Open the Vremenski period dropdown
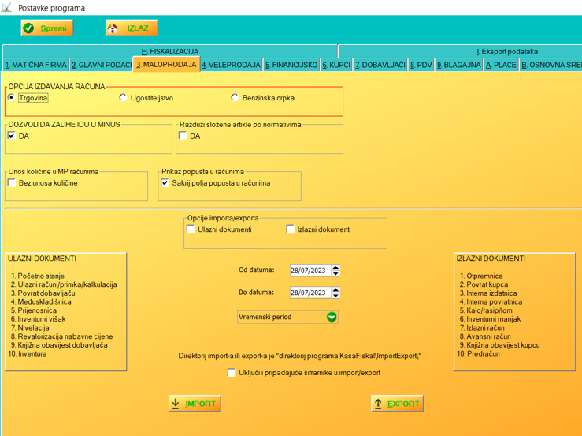 288,317
